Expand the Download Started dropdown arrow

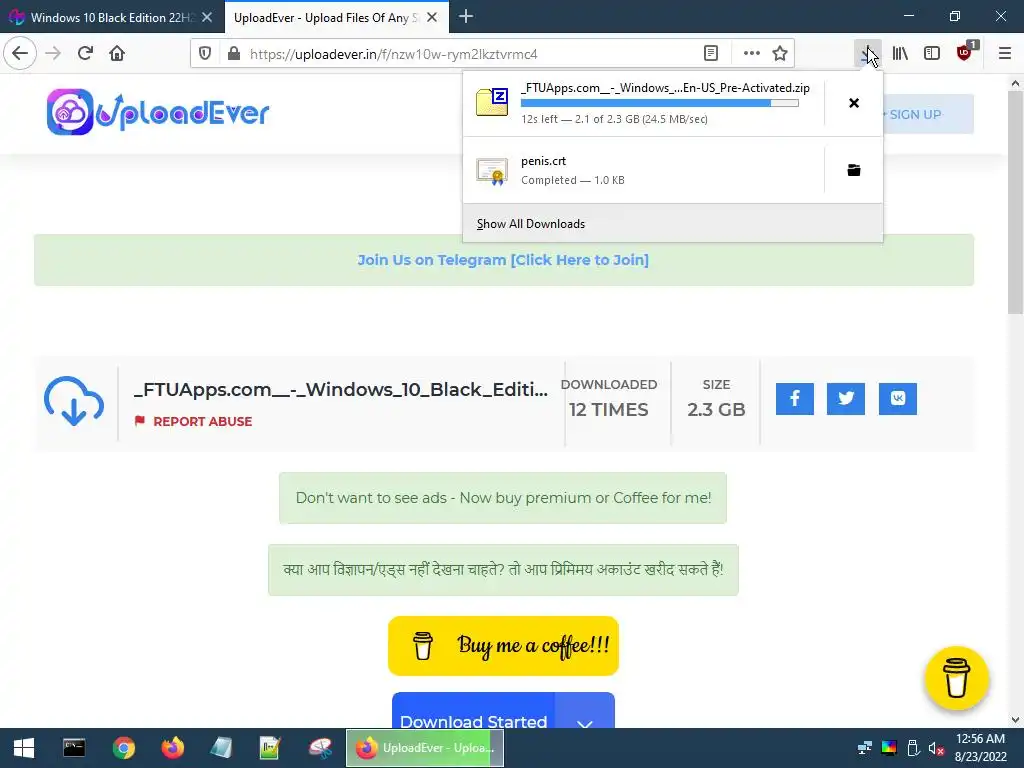tap(584, 712)
